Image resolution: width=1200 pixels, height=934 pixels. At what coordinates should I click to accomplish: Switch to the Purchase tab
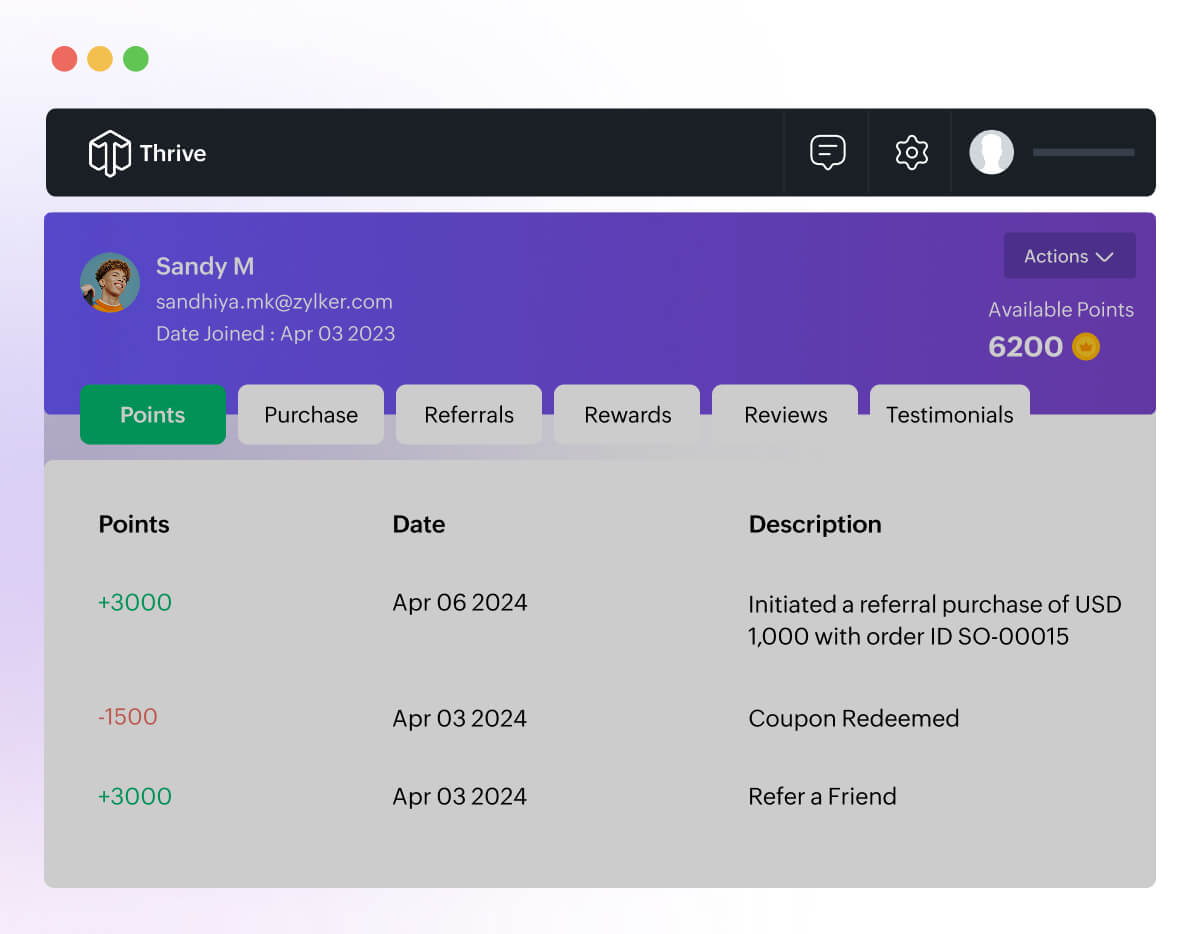coord(311,415)
